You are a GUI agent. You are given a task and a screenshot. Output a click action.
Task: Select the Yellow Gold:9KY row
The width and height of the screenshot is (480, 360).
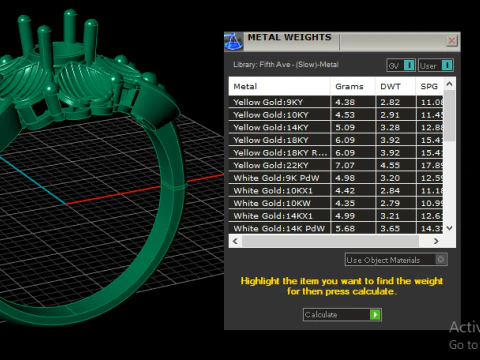coord(336,102)
